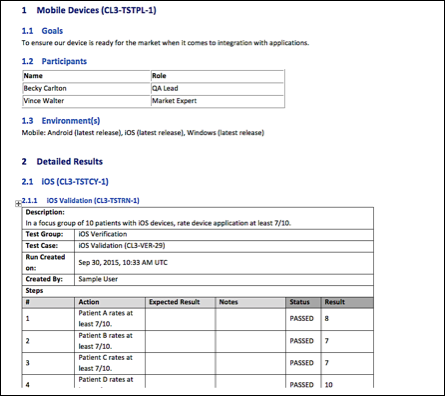445x396 pixels.
Task: Click heading 'iOS Validation (CL3-TSTRN-1)'
Action: pos(93,201)
